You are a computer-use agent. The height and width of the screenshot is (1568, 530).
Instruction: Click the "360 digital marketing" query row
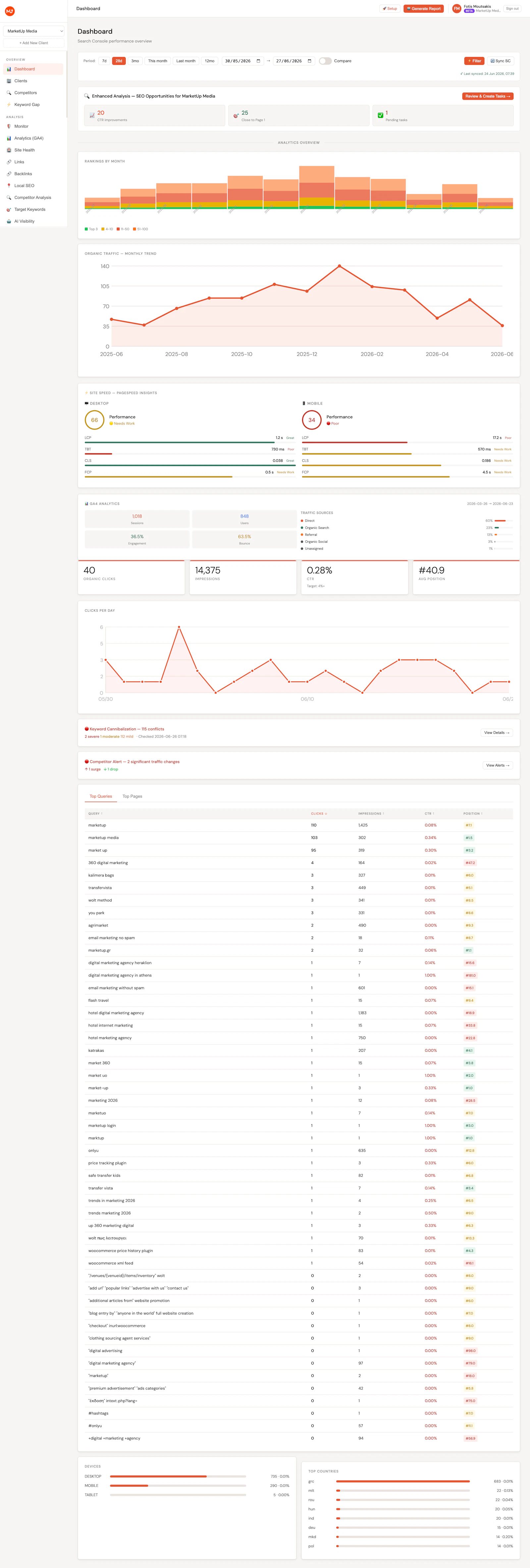point(299,863)
